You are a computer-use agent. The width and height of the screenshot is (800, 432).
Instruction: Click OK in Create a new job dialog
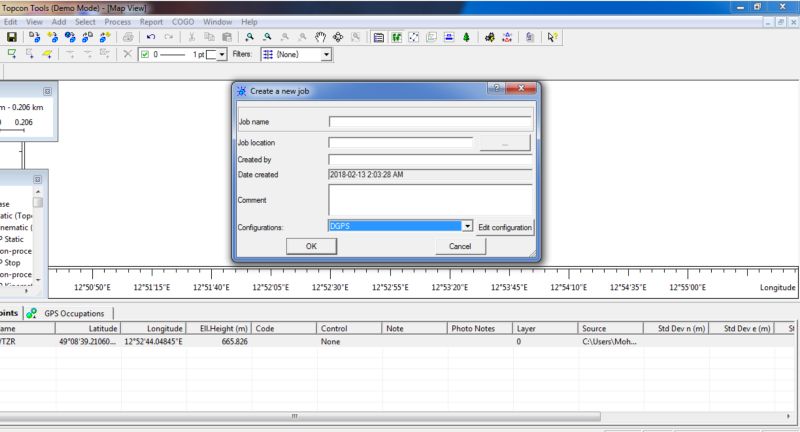[311, 246]
